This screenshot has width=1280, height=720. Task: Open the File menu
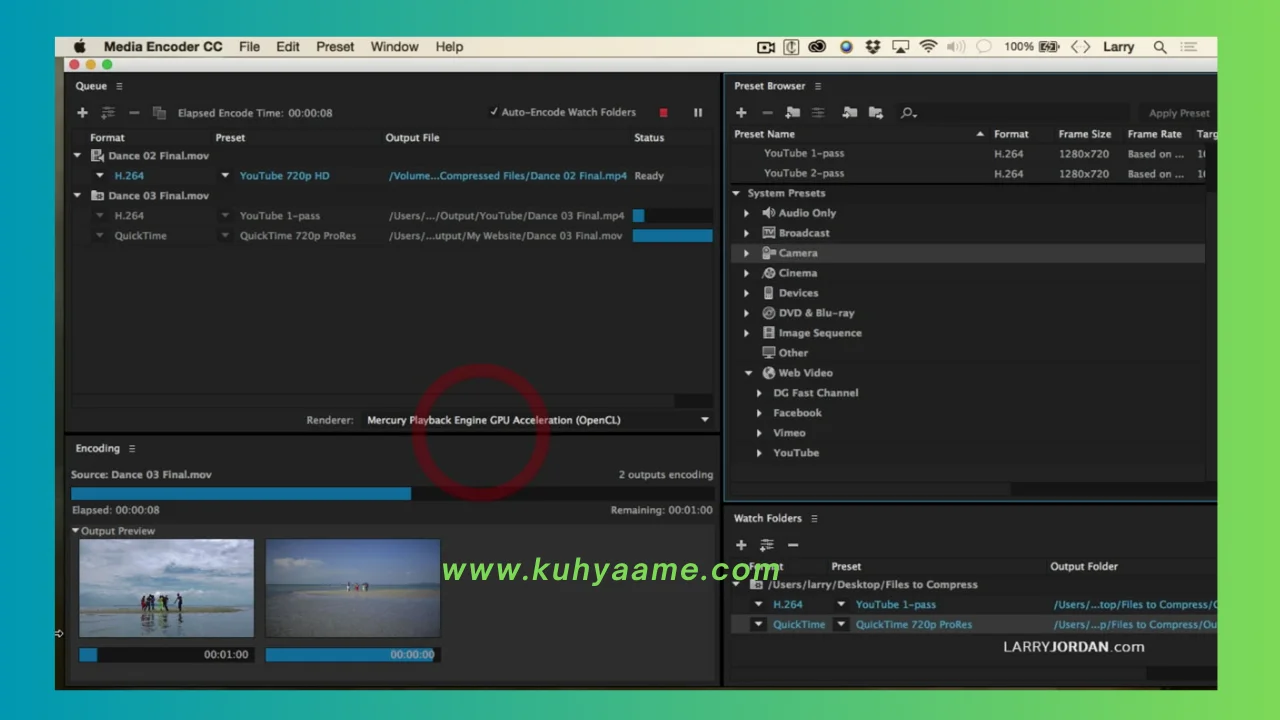click(x=249, y=47)
